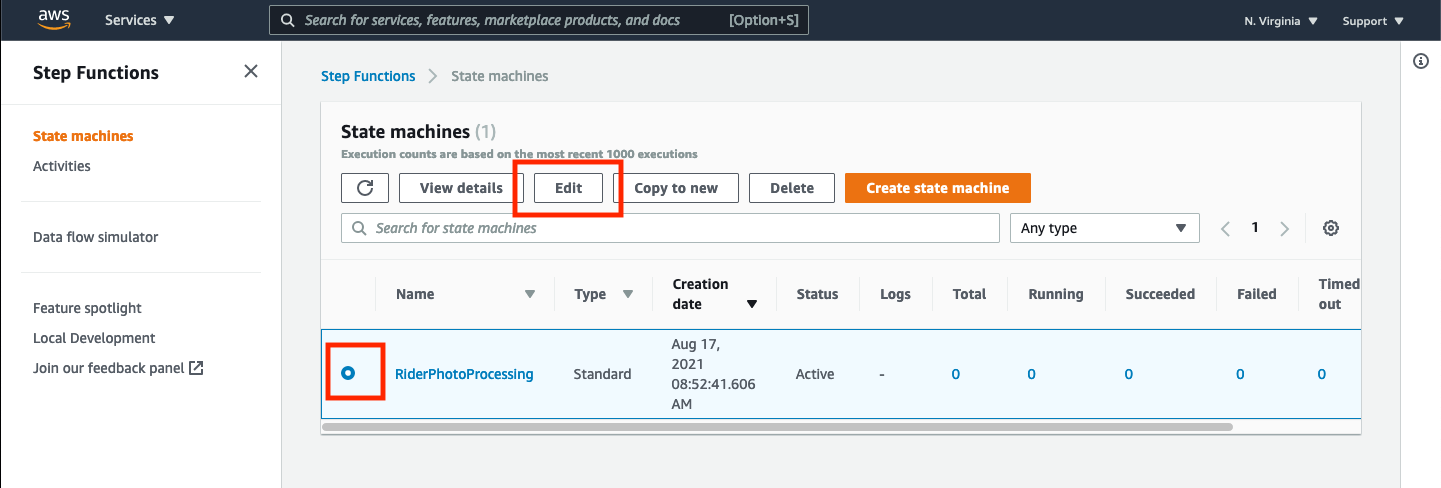Image resolution: width=1441 pixels, height=488 pixels.
Task: Open Local Development link
Action: click(x=94, y=338)
